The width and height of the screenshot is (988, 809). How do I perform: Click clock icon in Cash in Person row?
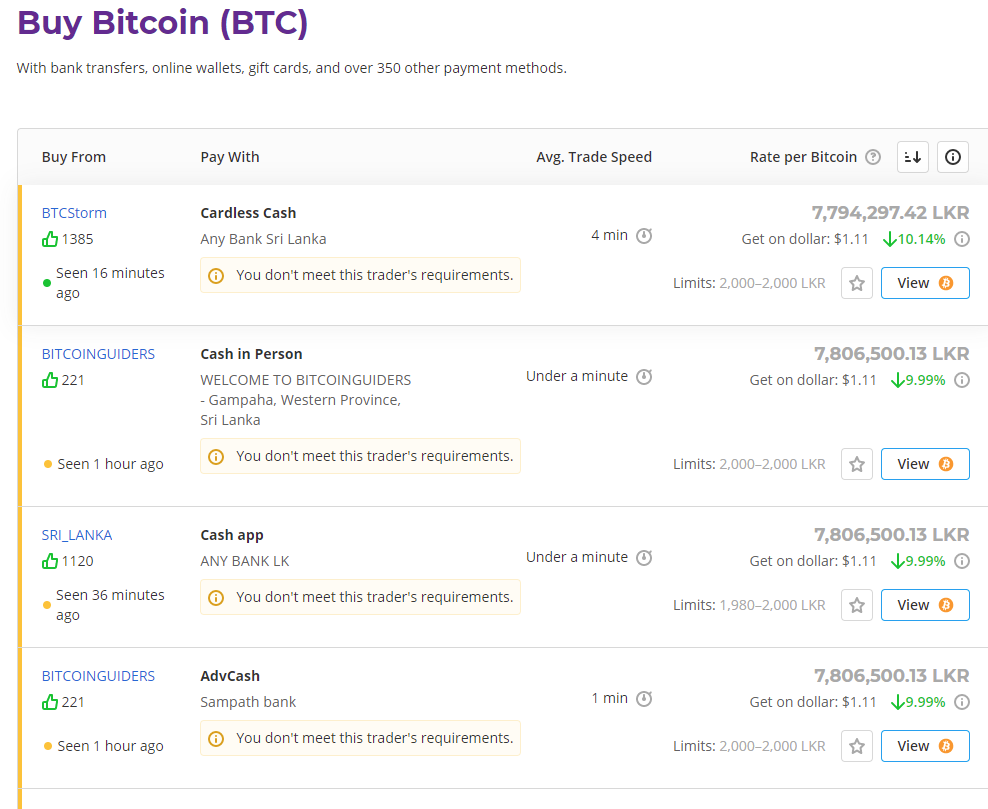point(644,377)
